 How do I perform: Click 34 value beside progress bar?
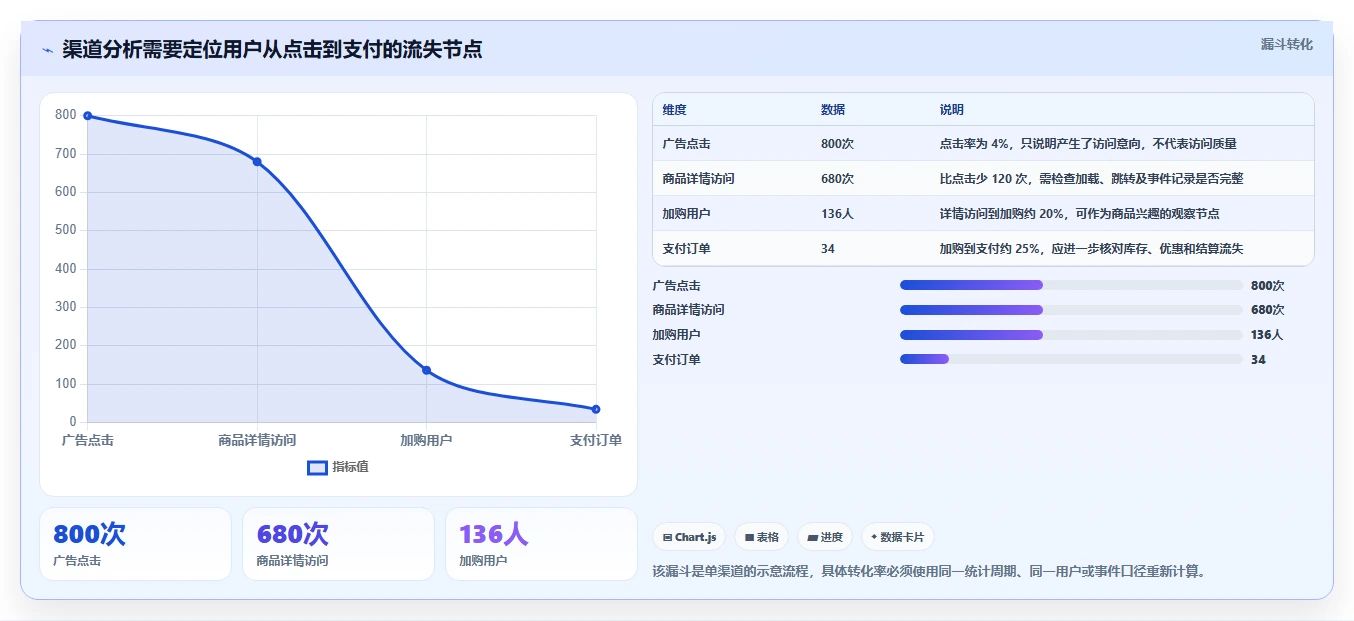(x=1258, y=359)
